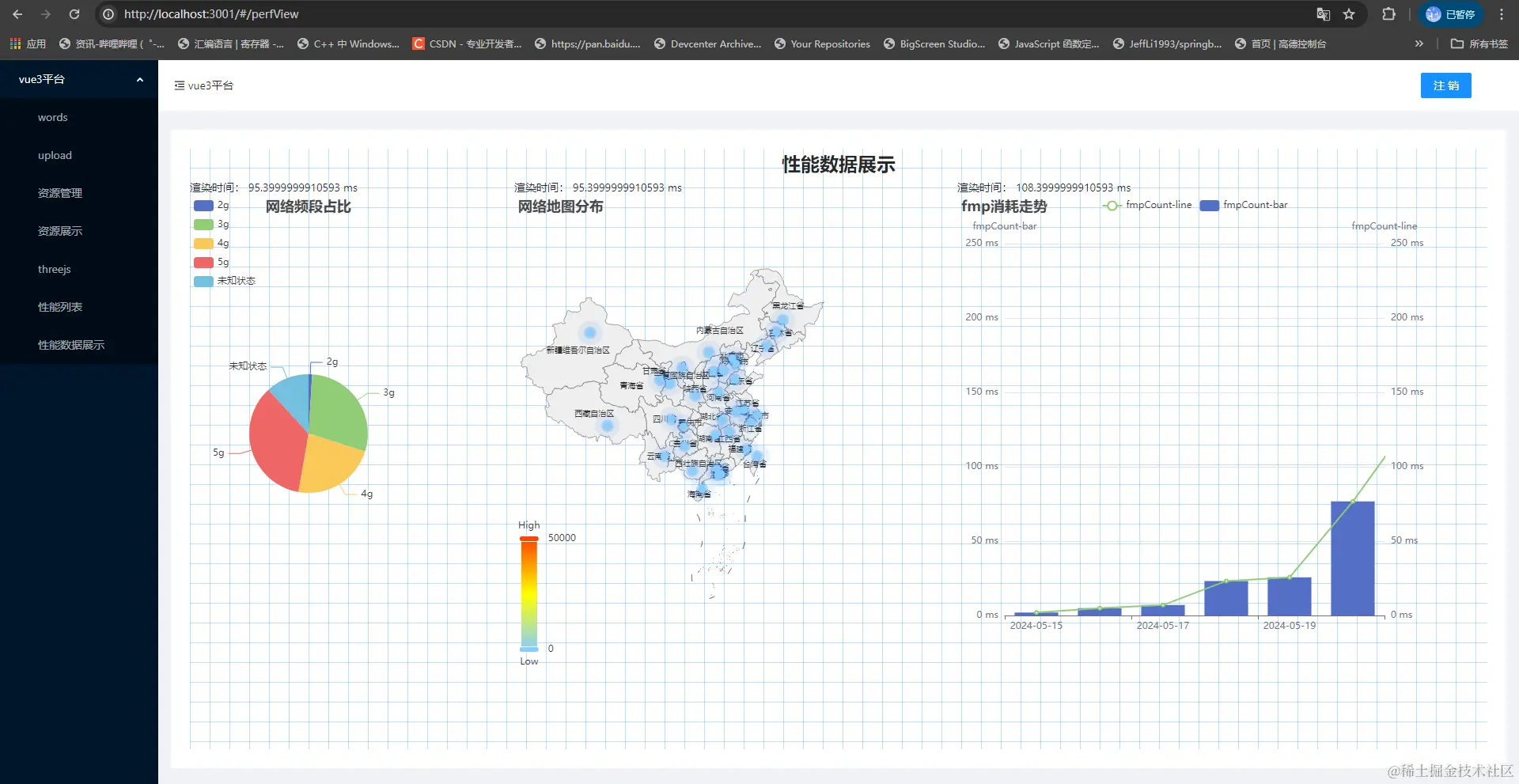
Task: Click the Low handle of the visual map
Action: 528,649
